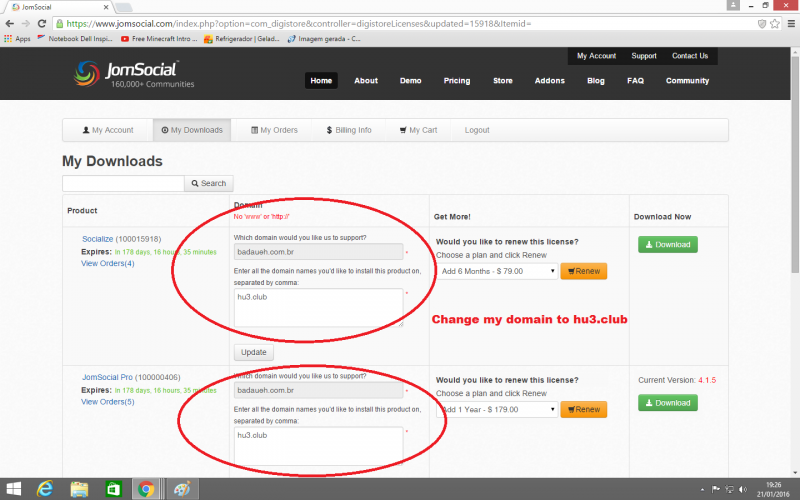The width and height of the screenshot is (800, 500).
Task: Open the Refrigerador Gelad bookmark
Action: [x=242, y=39]
